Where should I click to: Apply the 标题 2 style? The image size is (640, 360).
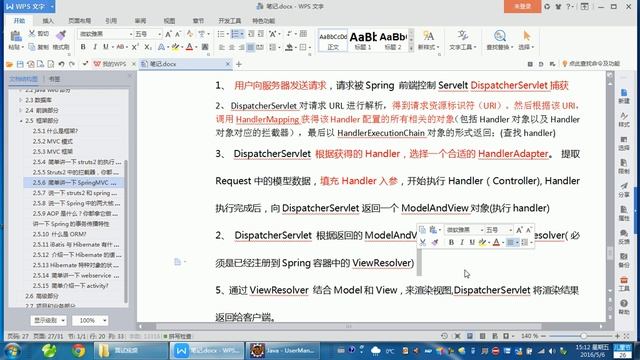click(x=393, y=40)
